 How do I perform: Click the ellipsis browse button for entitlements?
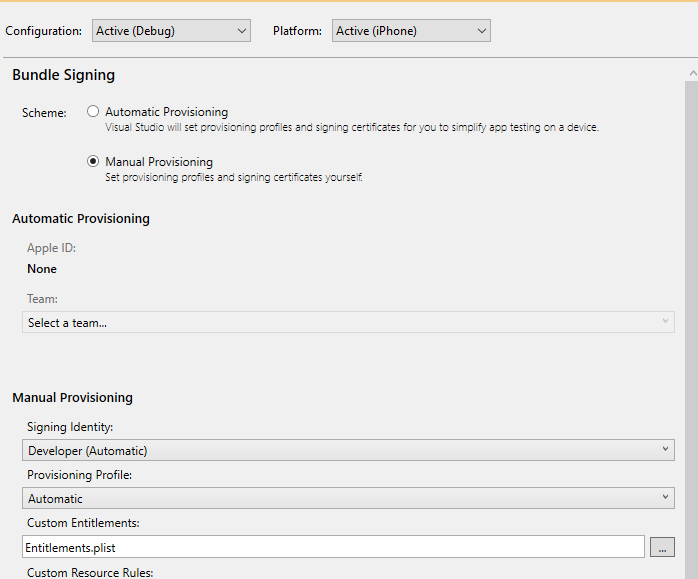click(x=662, y=547)
